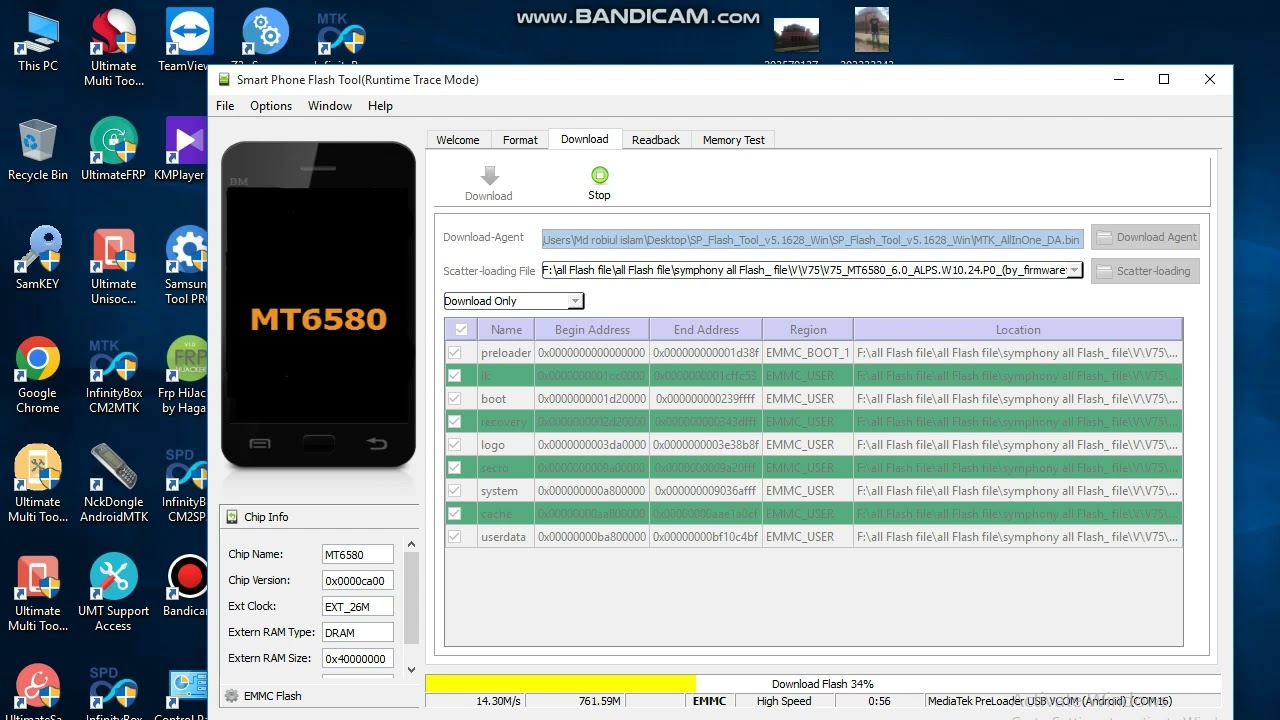
Task: Sort table by the Name column header
Action: pos(506,329)
